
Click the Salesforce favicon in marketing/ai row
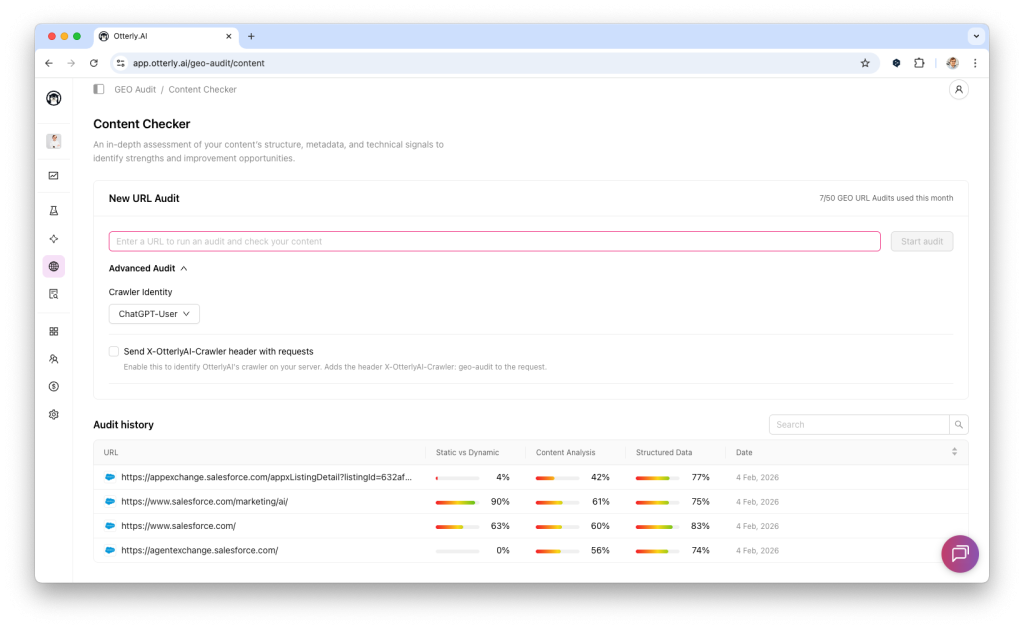tap(110, 502)
